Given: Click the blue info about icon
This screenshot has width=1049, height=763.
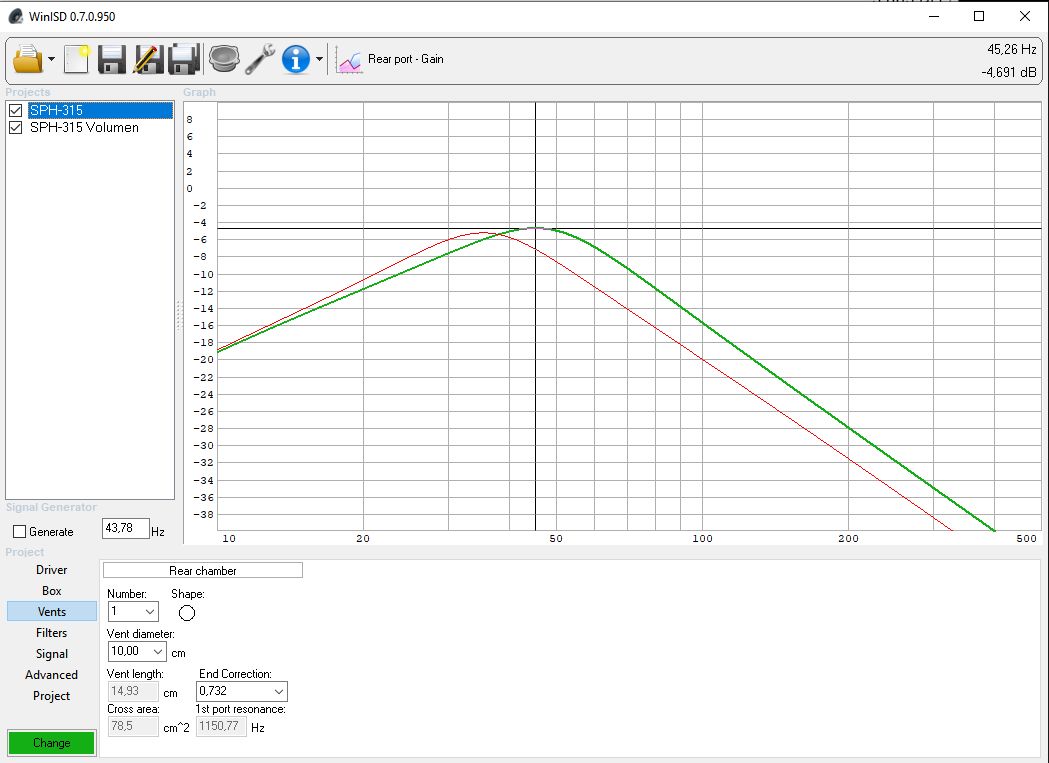Looking at the screenshot, I should [x=296, y=59].
